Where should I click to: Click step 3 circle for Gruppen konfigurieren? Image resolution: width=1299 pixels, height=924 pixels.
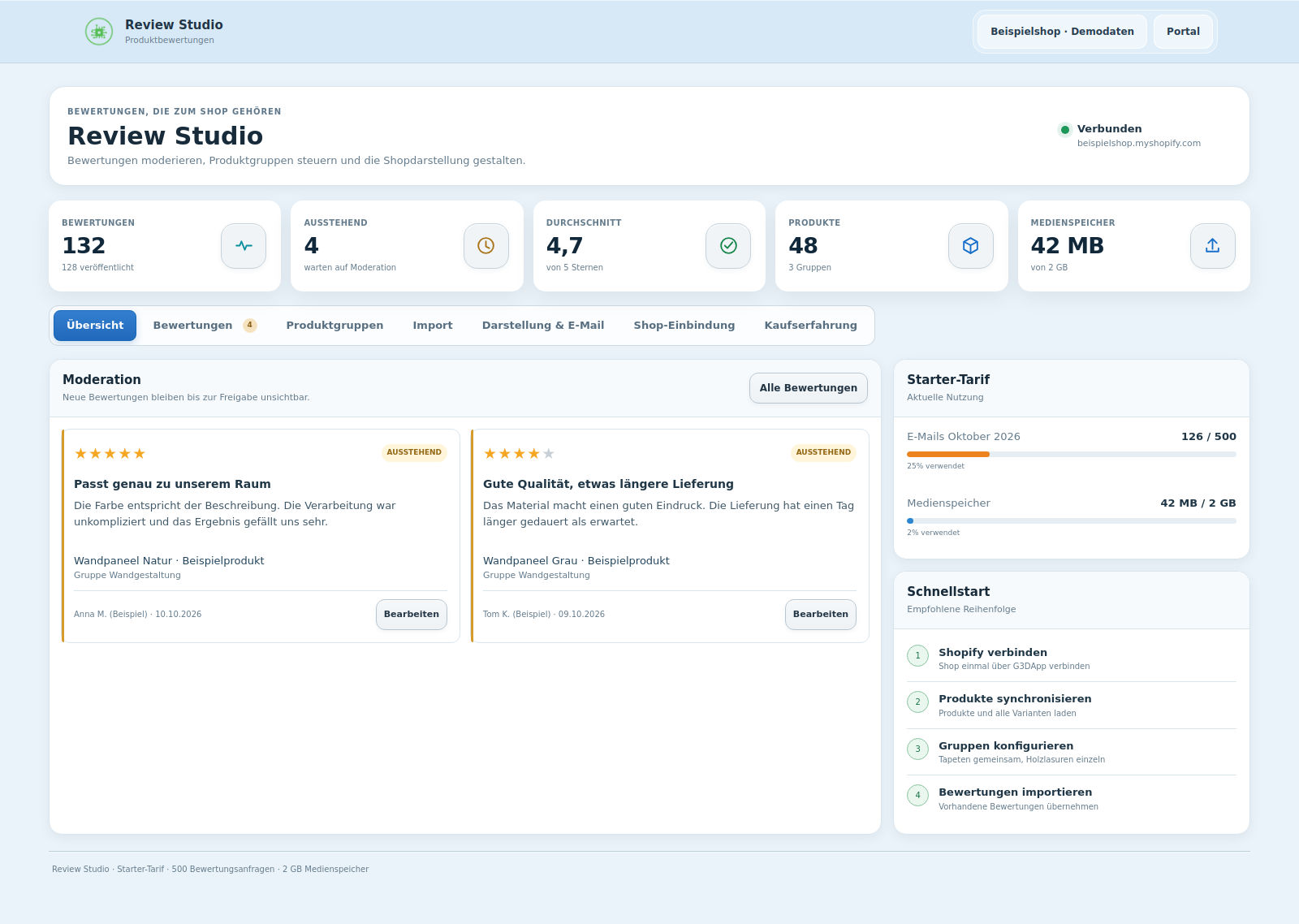coord(917,749)
